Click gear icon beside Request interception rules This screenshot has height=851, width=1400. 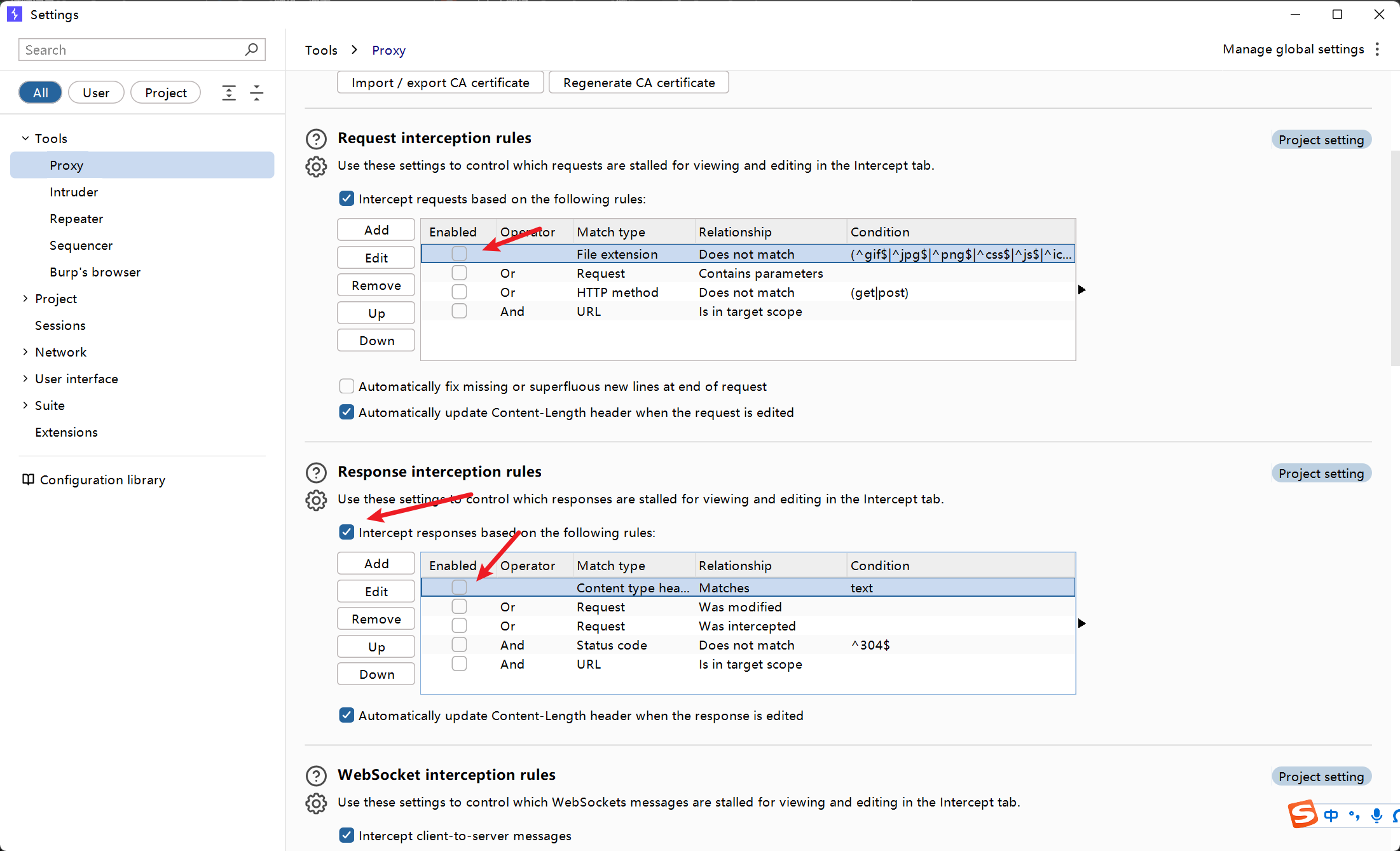pos(316,167)
